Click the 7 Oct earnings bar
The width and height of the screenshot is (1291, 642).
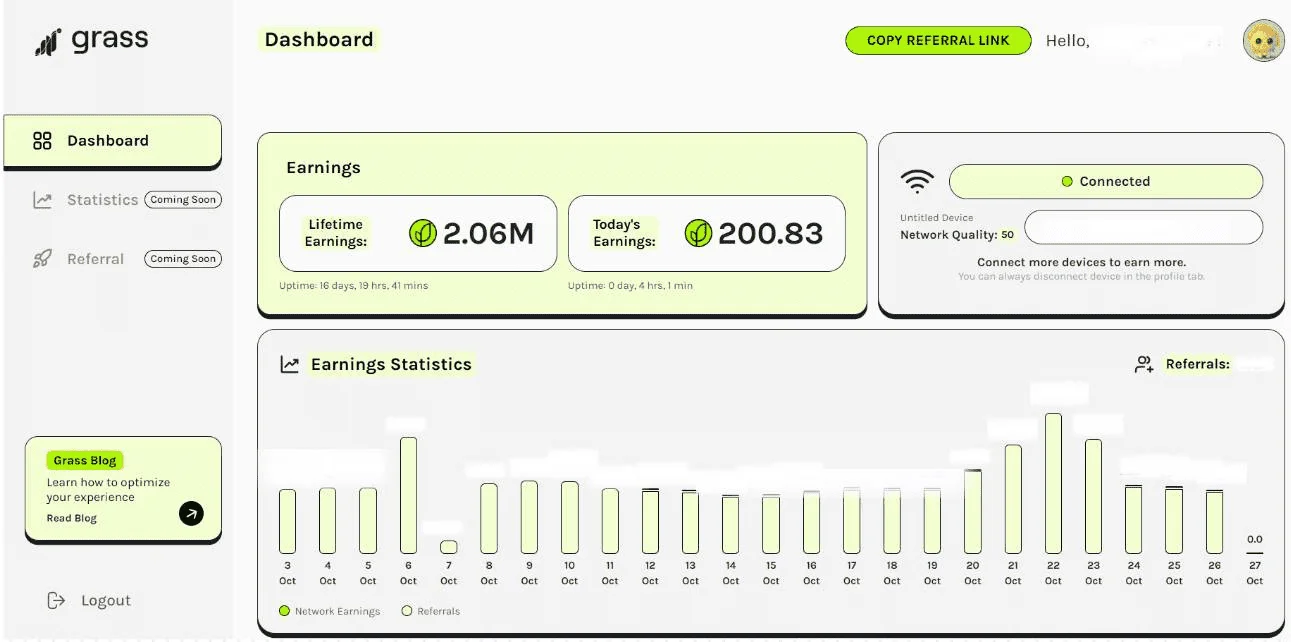(449, 547)
